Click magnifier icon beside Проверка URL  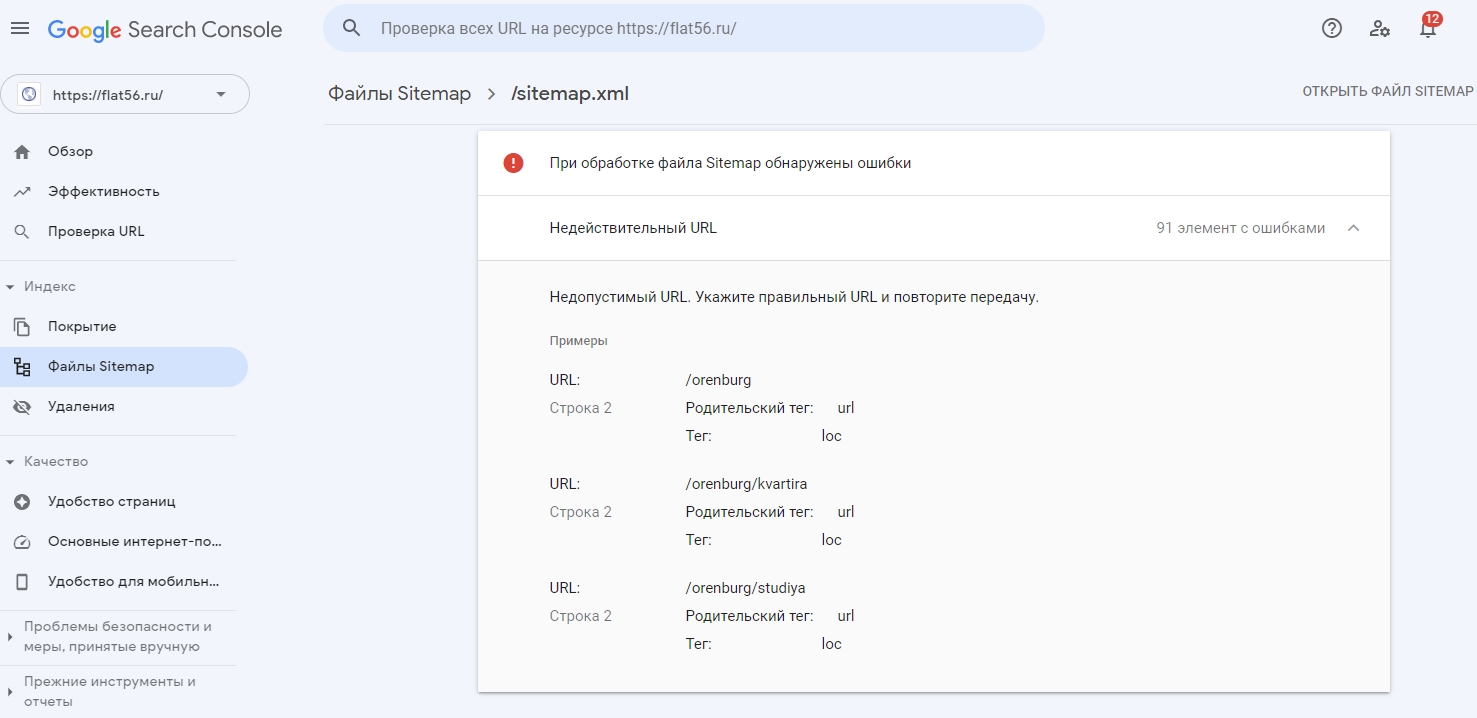(x=22, y=232)
